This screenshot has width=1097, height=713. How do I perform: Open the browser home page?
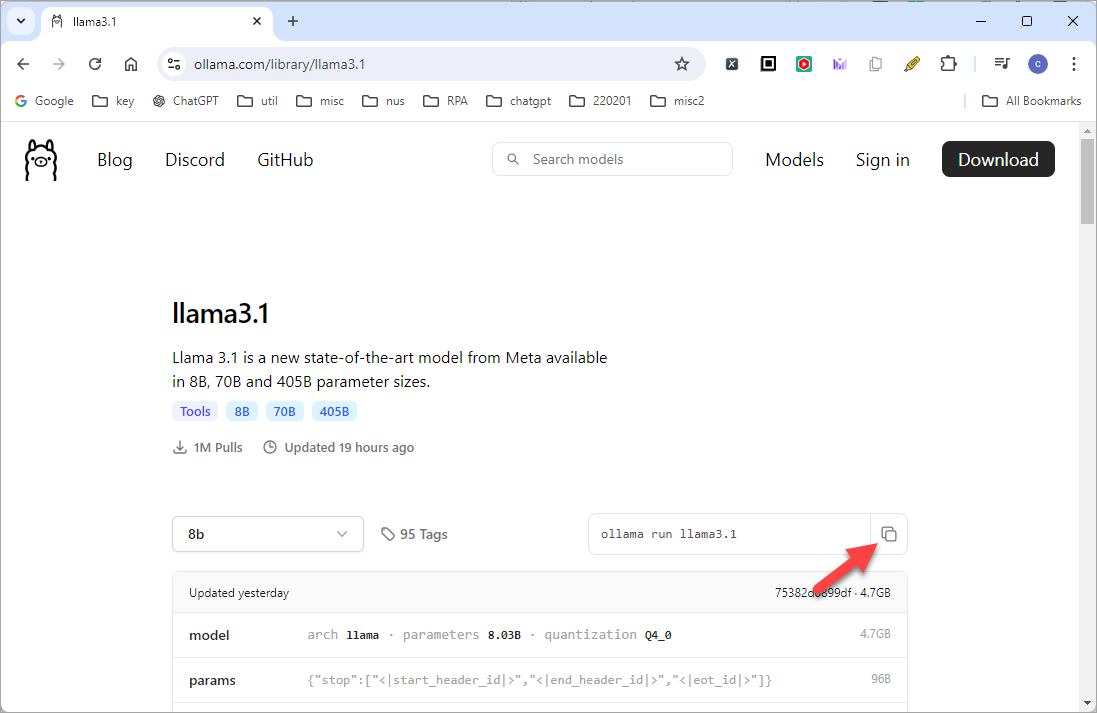click(x=131, y=64)
